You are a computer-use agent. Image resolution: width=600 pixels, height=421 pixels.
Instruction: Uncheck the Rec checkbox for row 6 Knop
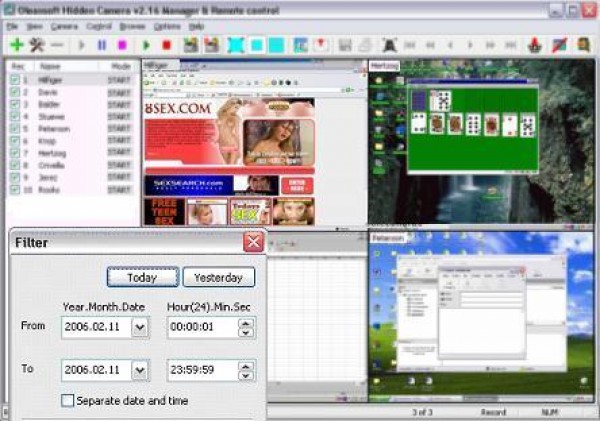click(x=15, y=141)
